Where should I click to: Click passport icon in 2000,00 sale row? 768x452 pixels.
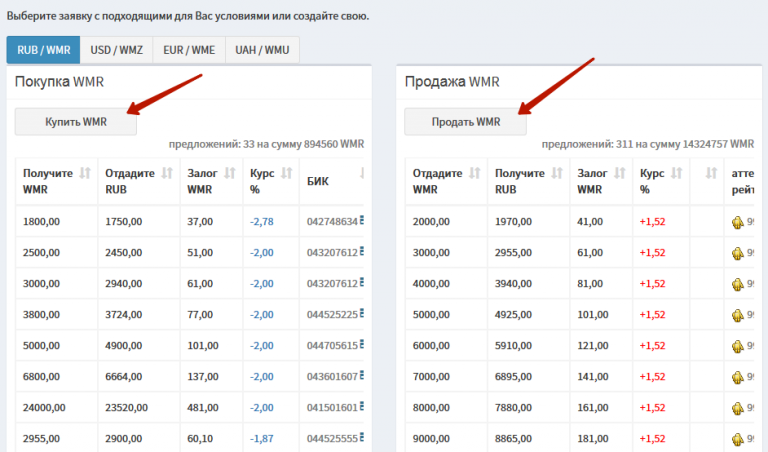coord(737,221)
